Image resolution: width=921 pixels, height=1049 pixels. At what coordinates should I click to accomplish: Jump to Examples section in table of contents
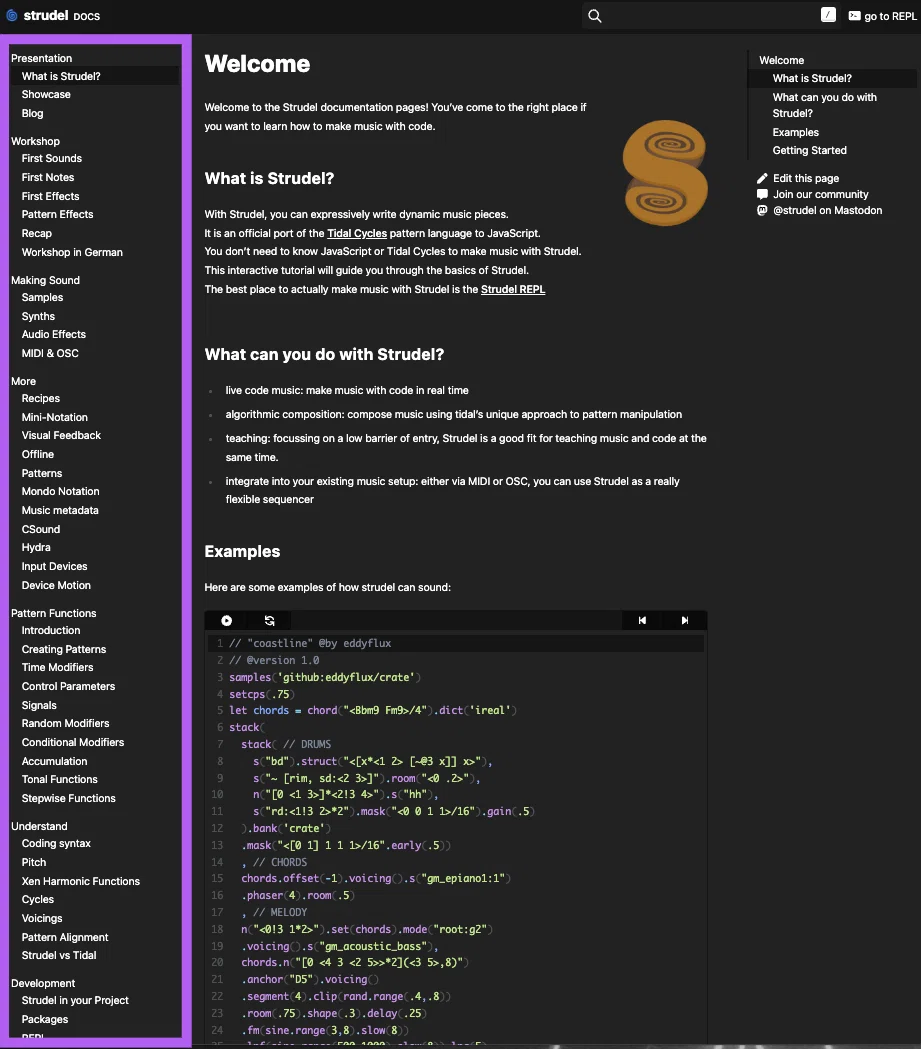pos(796,132)
